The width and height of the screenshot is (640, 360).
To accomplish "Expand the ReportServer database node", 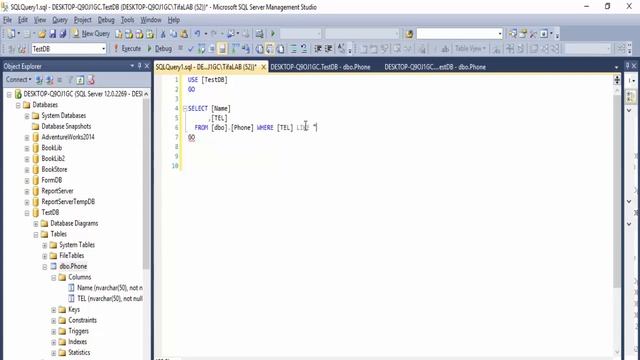I will 27,191.
